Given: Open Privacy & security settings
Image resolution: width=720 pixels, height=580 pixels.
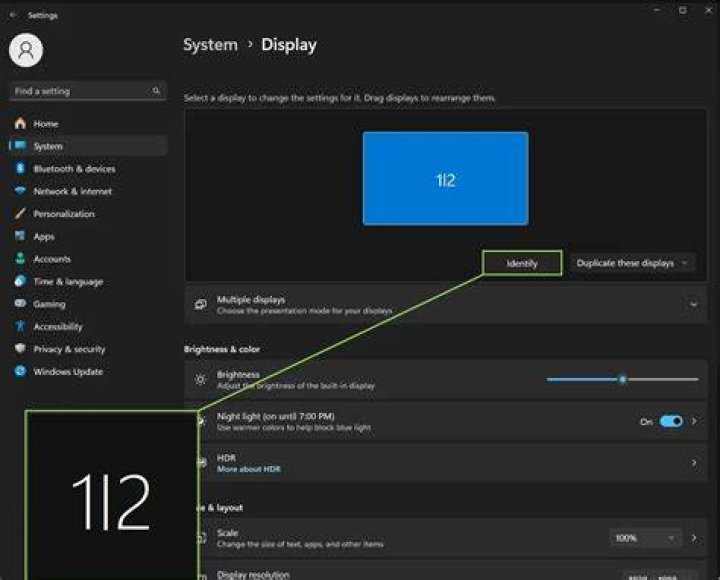Looking at the screenshot, I should (87, 349).
